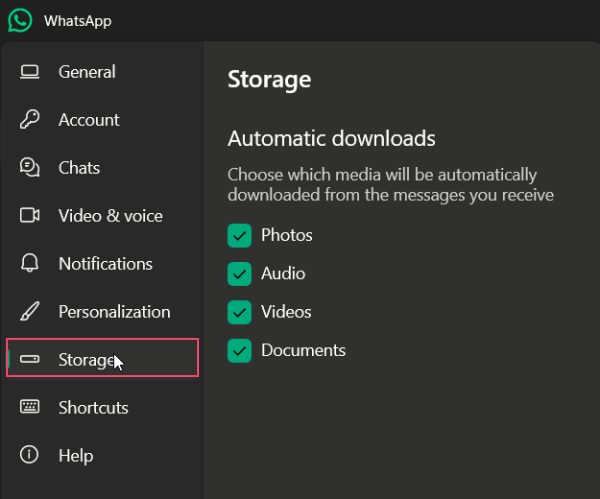This screenshot has width=600, height=499.
Task: Uncheck the Photos auto-download checkbox
Action: tap(240, 235)
